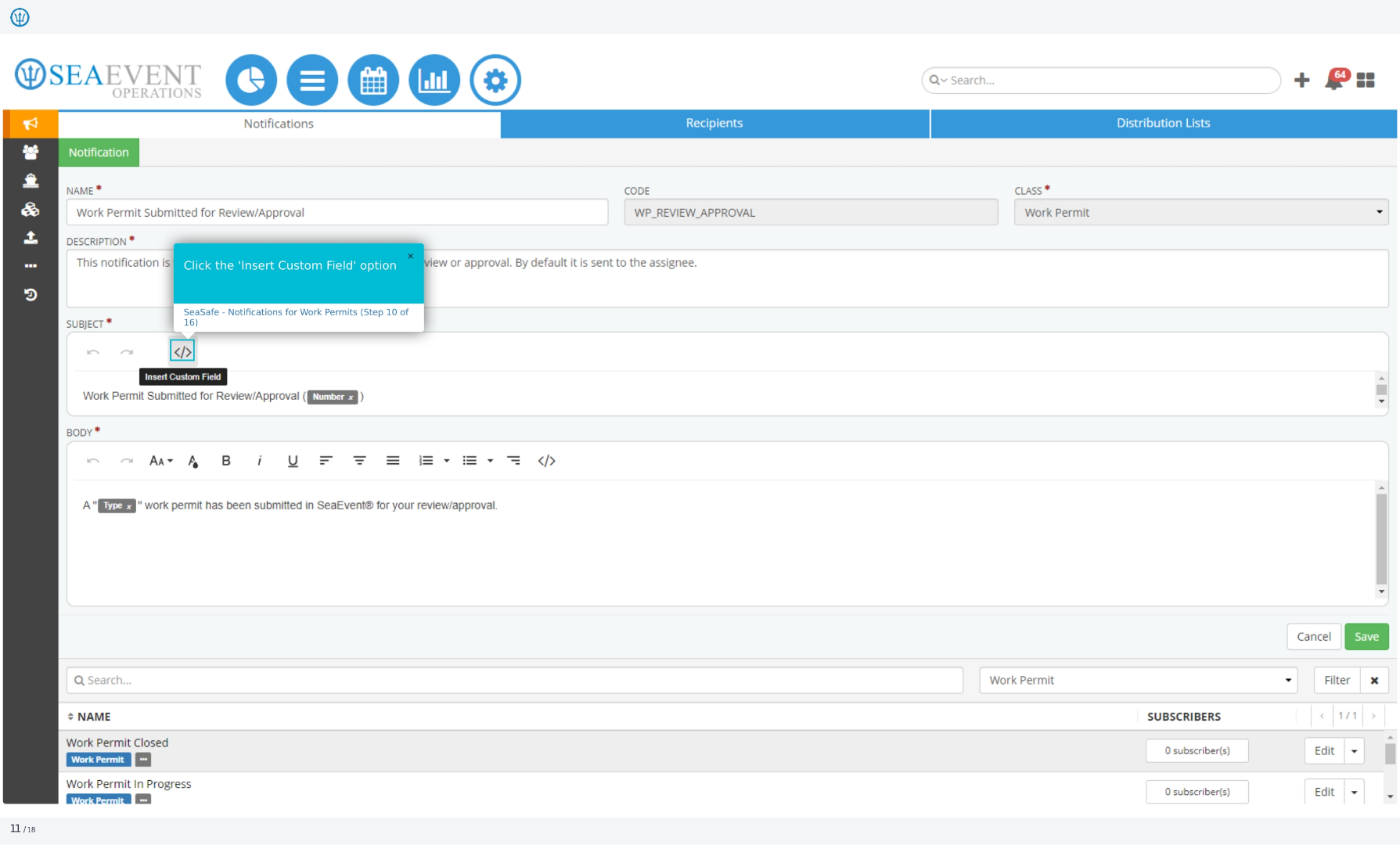Insert numbered list in Body toolbar
1400x845 pixels.
426,461
